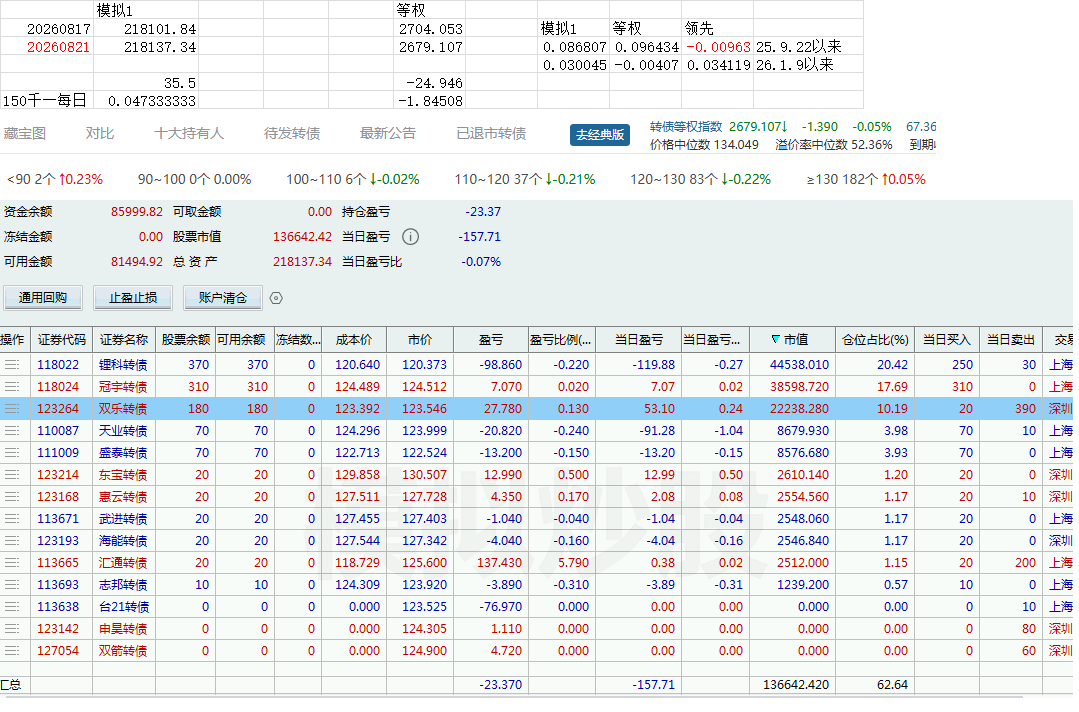This screenshot has height=712, width=1079.
Task: Open row menu icon for 双乐转债
Action: (12, 409)
